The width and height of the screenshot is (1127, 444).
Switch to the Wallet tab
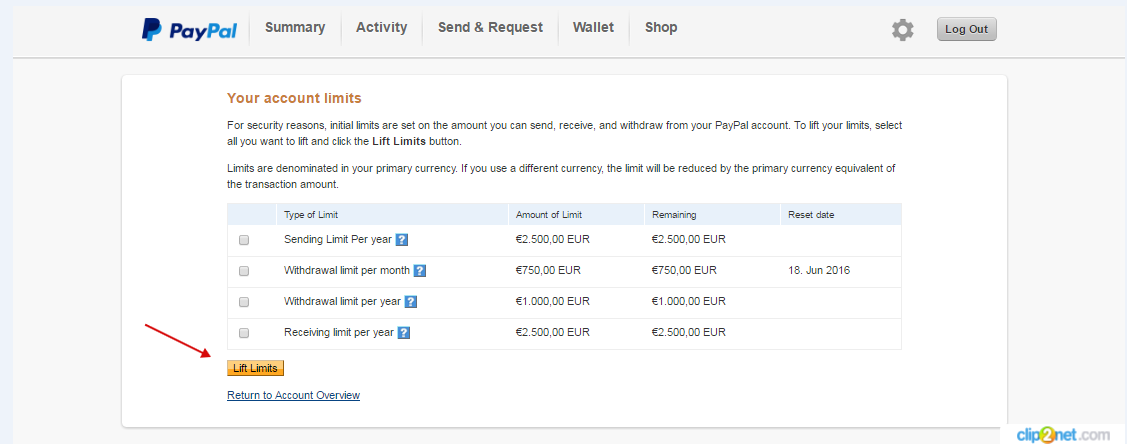593,27
